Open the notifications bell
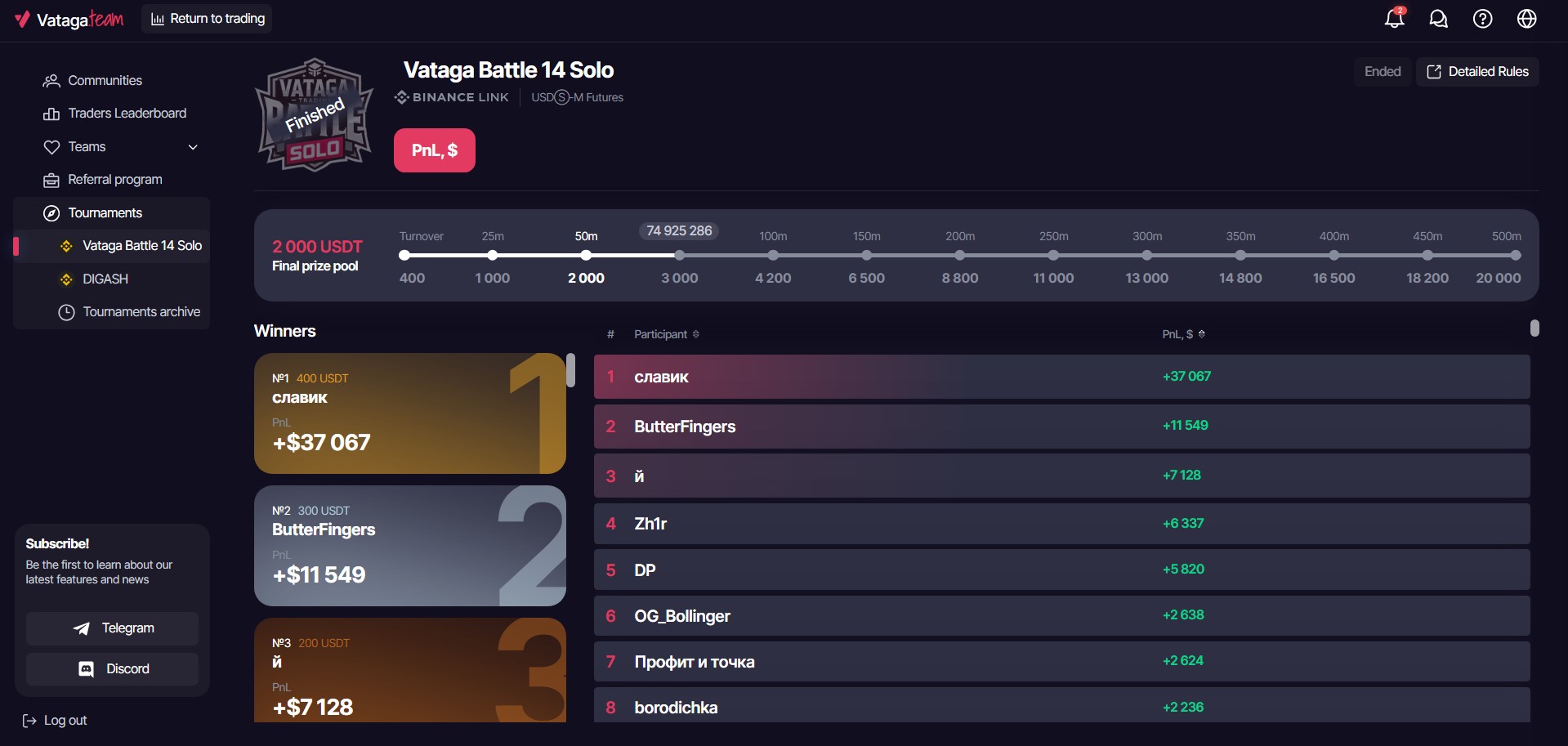Viewport: 1568px width, 746px height. click(1395, 18)
